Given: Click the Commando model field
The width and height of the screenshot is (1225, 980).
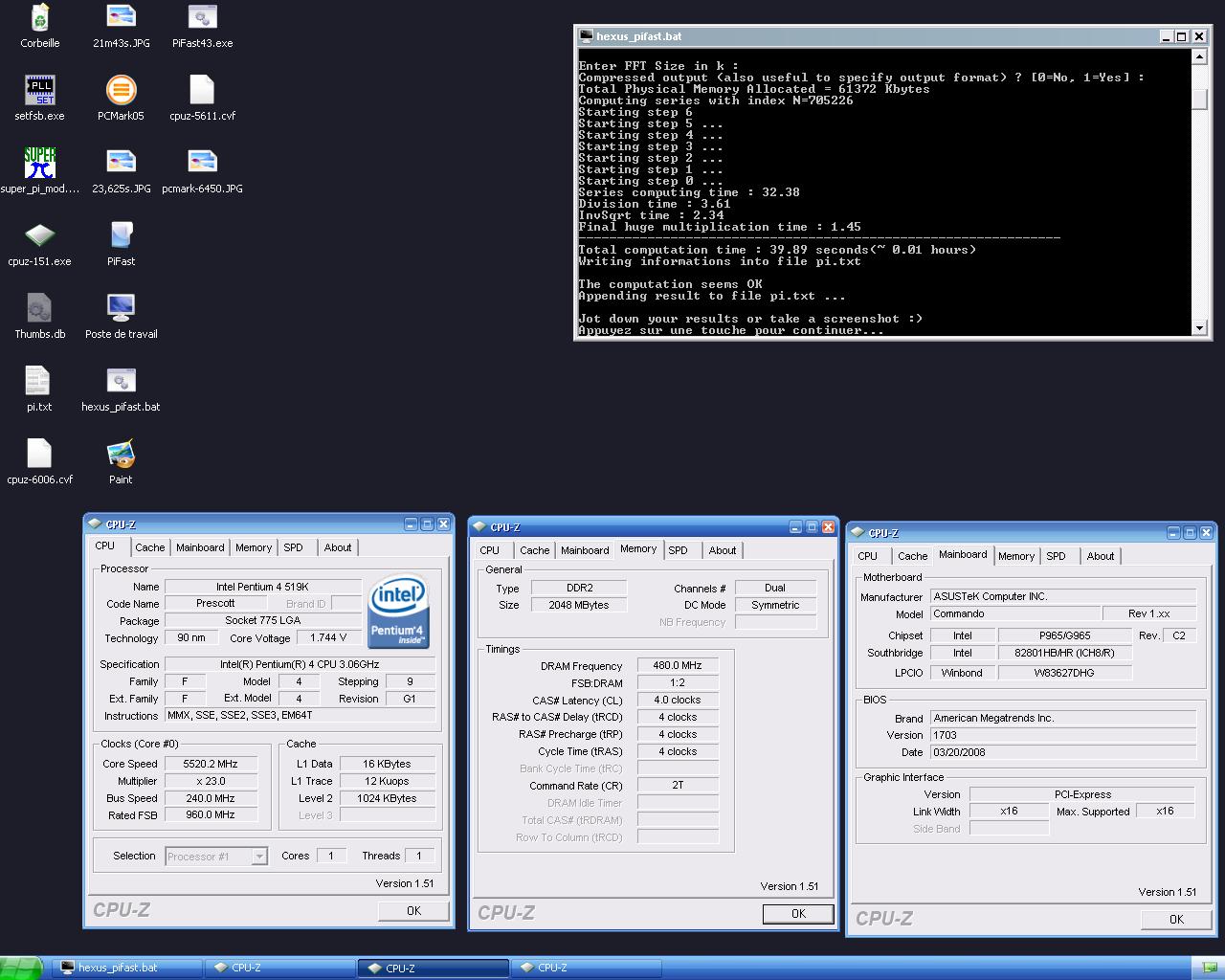Looking at the screenshot, I should point(1014,614).
